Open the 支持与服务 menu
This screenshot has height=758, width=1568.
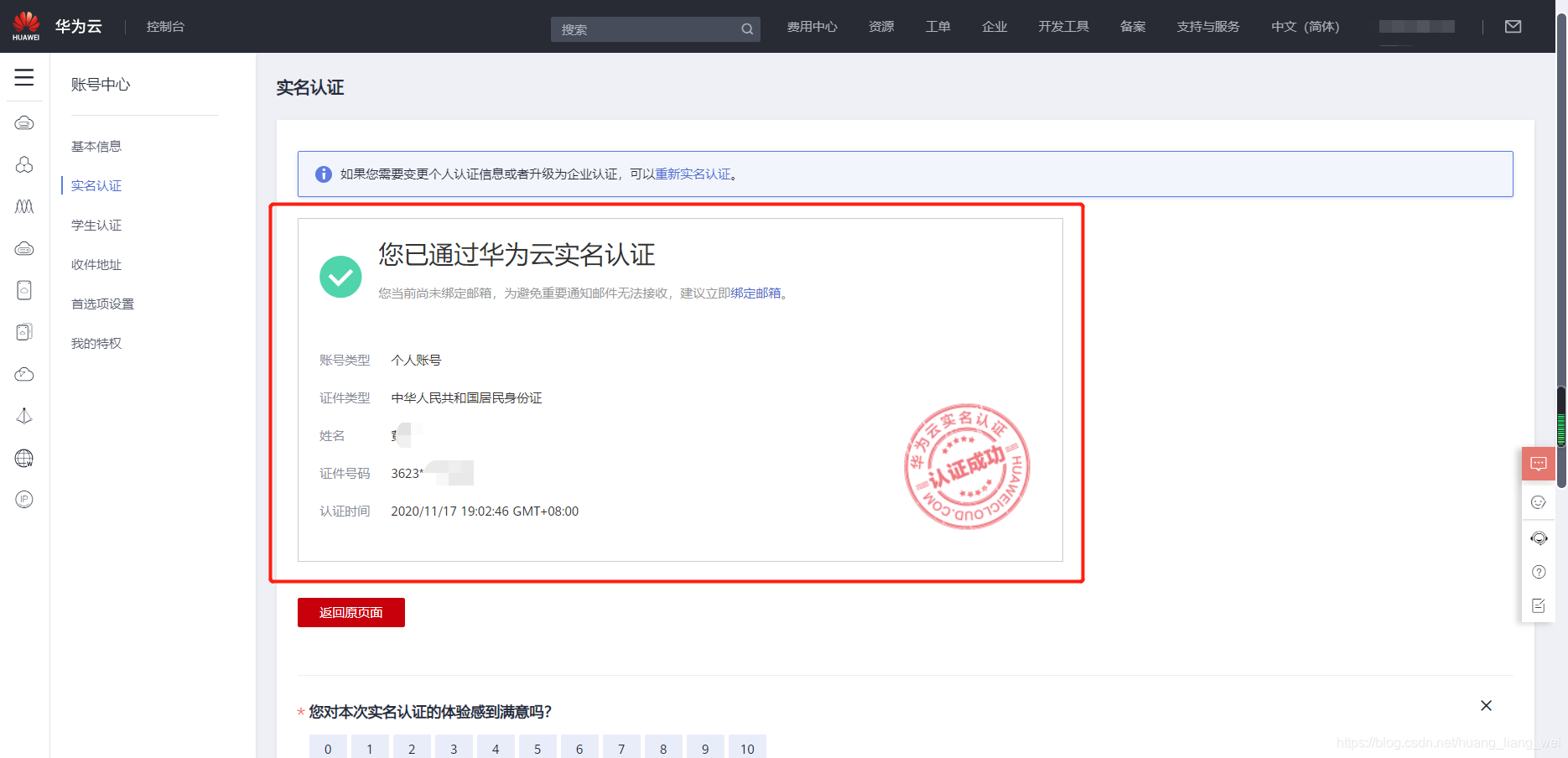pyautogui.click(x=1208, y=27)
